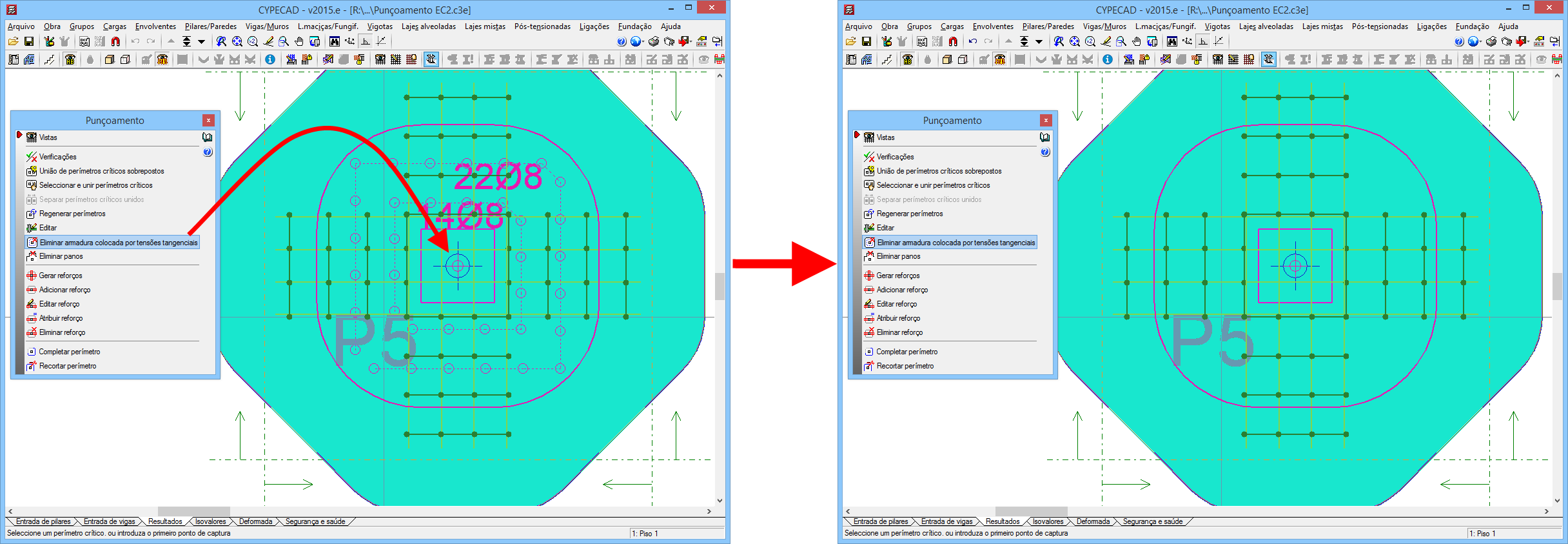Click the staircase icon in left window toolbar
This screenshot has height=544, width=1568.
coord(50,59)
